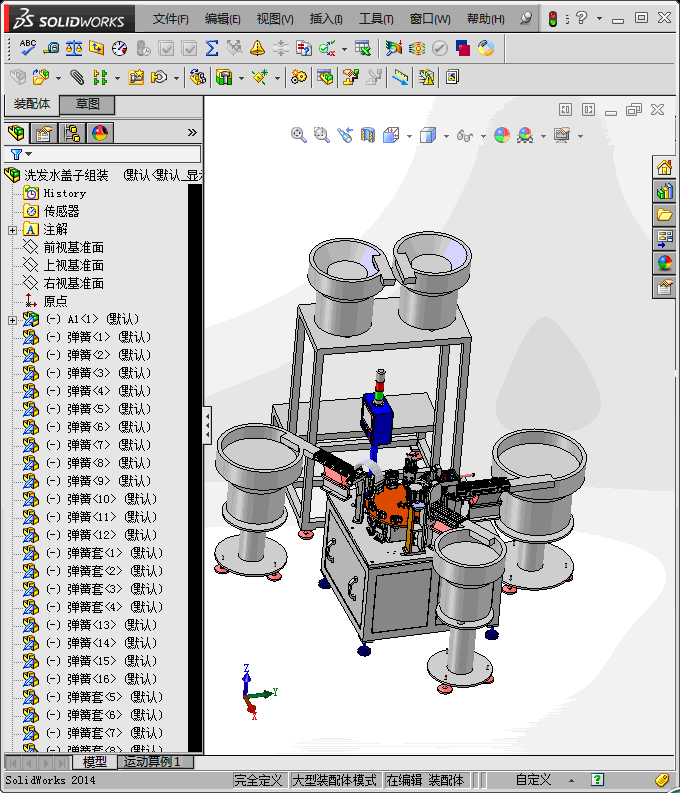Click the Mate paperclip icon
The height and width of the screenshot is (793, 680).
(77, 77)
